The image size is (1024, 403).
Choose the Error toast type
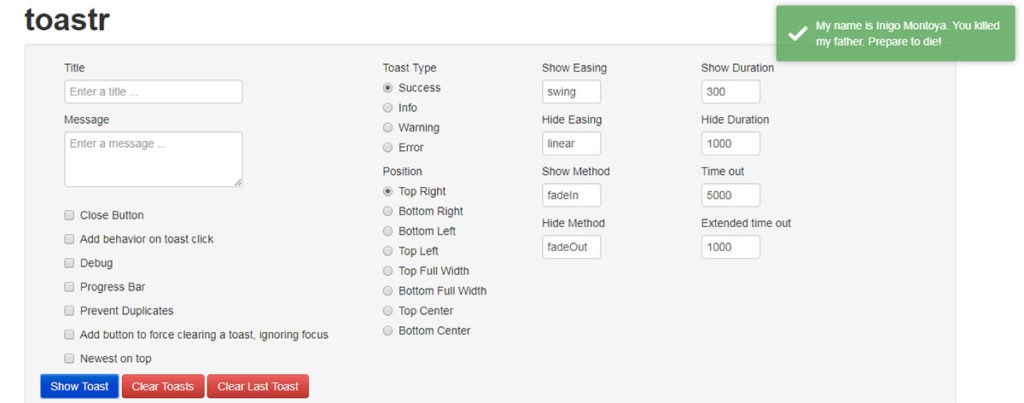point(388,148)
